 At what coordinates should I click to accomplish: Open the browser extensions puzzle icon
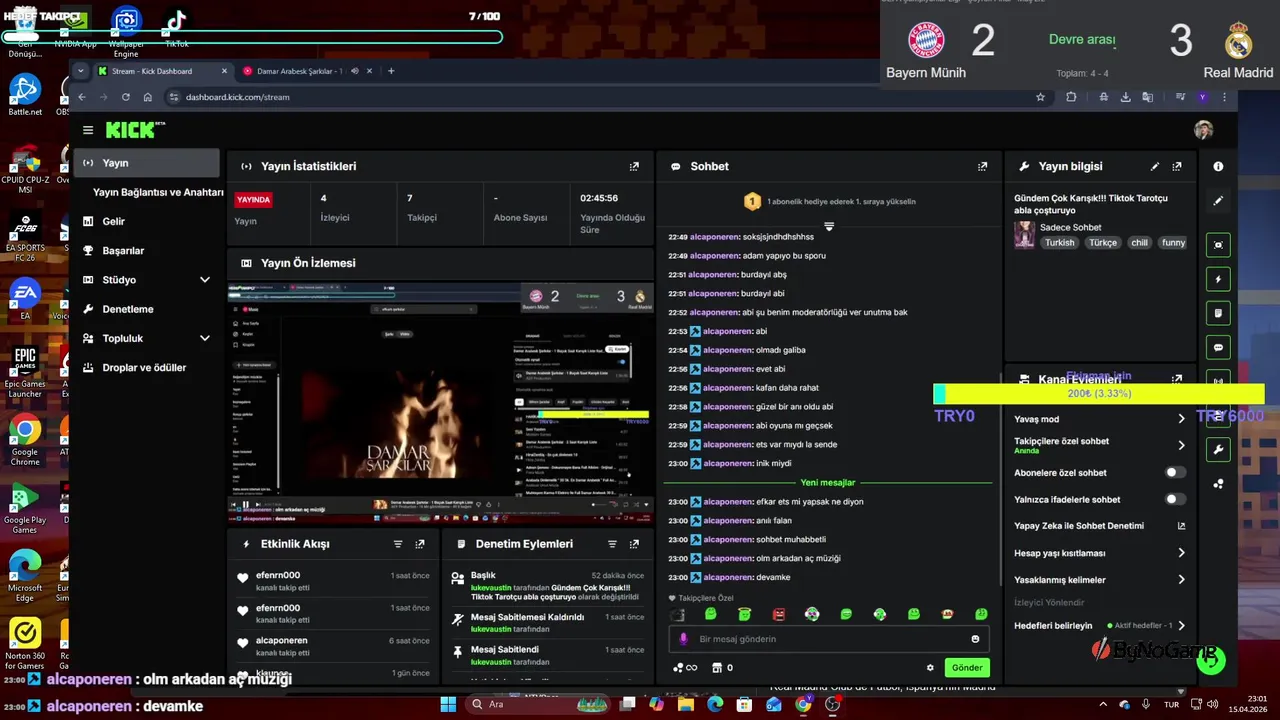point(1071,97)
